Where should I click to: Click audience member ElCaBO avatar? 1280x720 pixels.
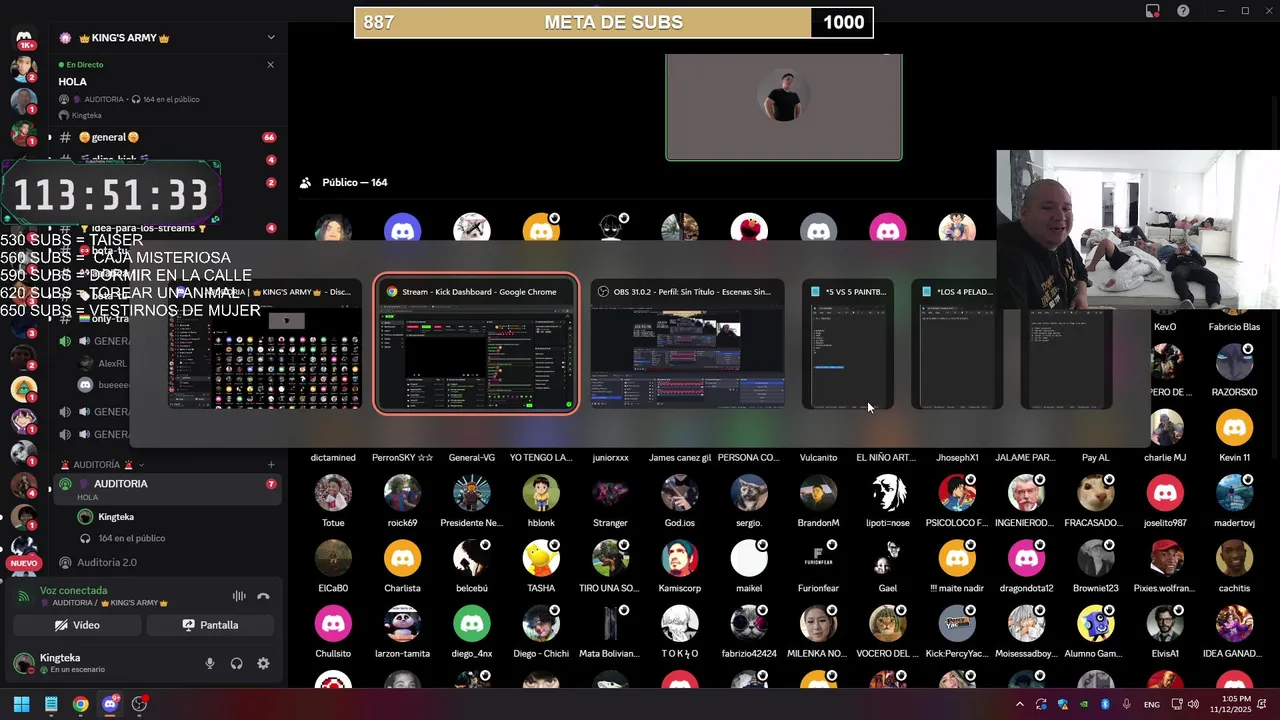pyautogui.click(x=333, y=558)
